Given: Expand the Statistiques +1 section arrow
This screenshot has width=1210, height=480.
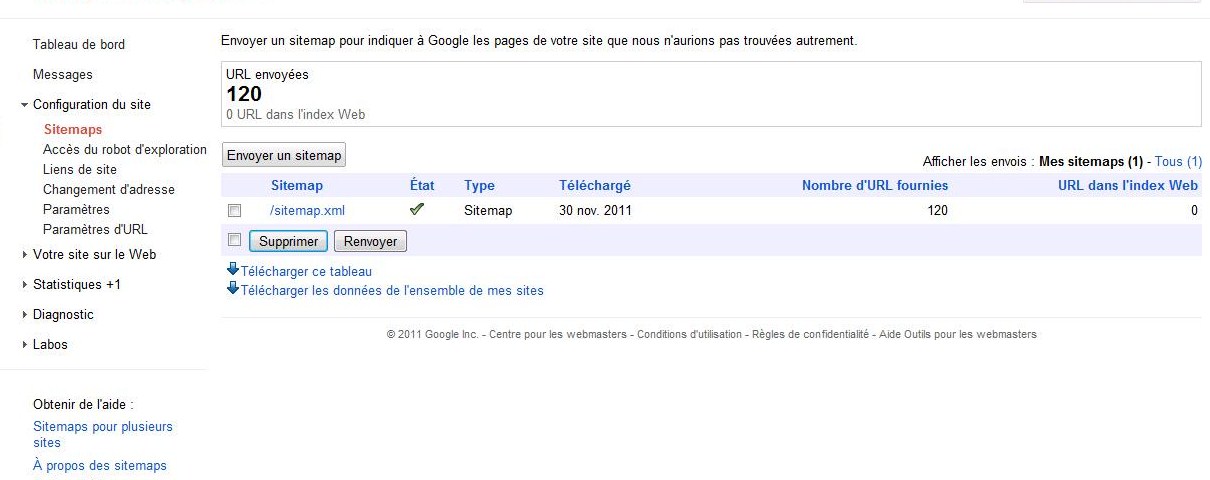Looking at the screenshot, I should 24,284.
